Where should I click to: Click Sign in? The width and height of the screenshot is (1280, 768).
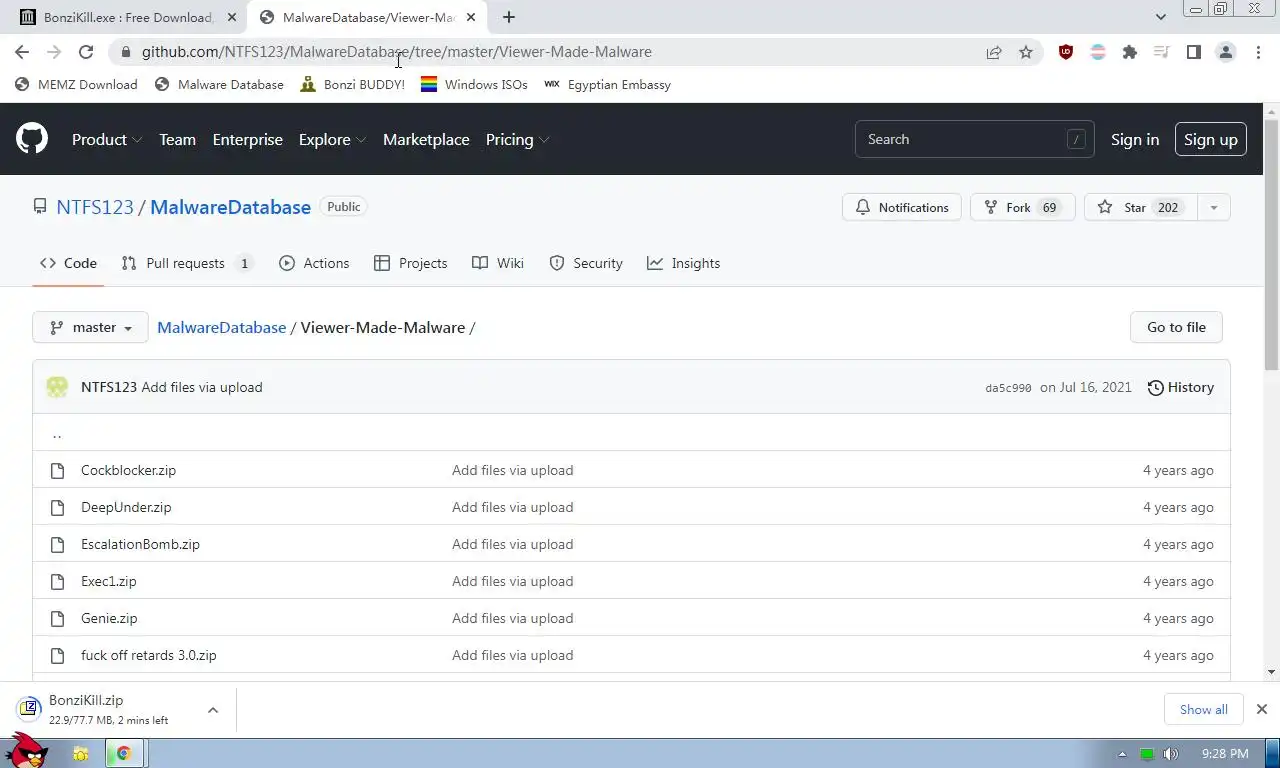[1135, 139]
